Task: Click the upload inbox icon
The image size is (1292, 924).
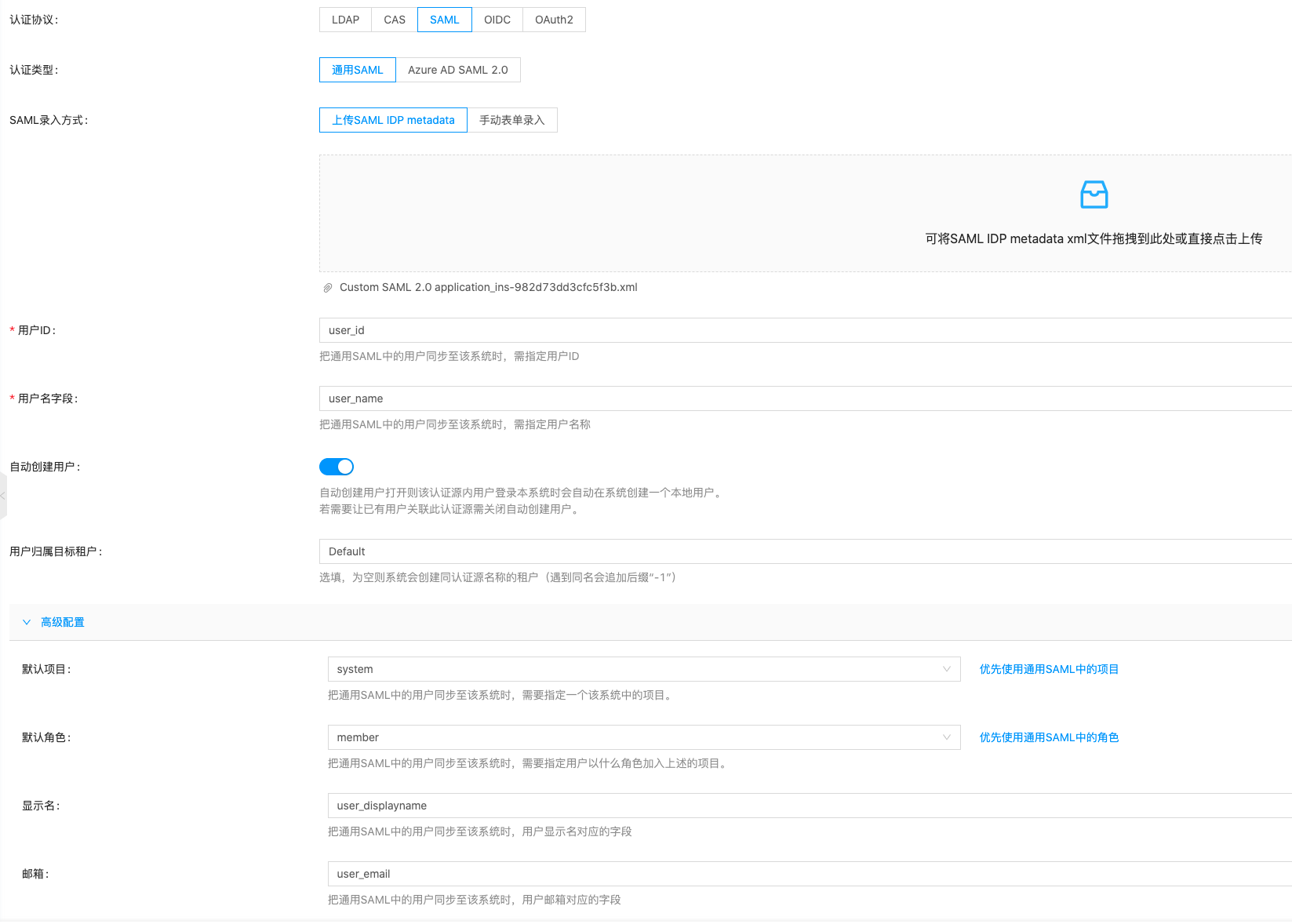Action: [x=1094, y=195]
